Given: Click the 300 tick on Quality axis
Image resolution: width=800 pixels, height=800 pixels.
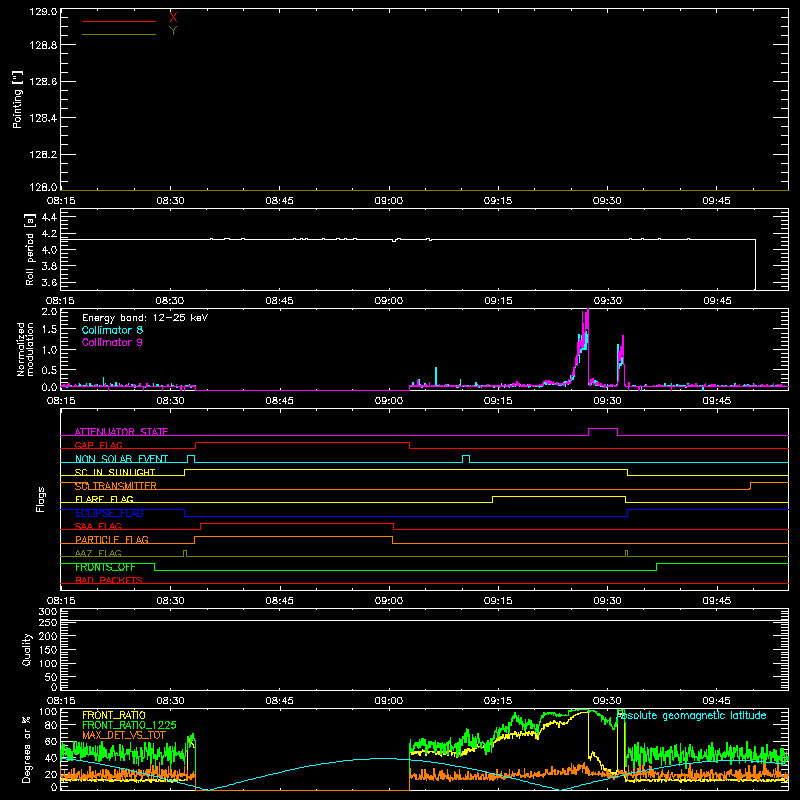Looking at the screenshot, I should point(48,612).
